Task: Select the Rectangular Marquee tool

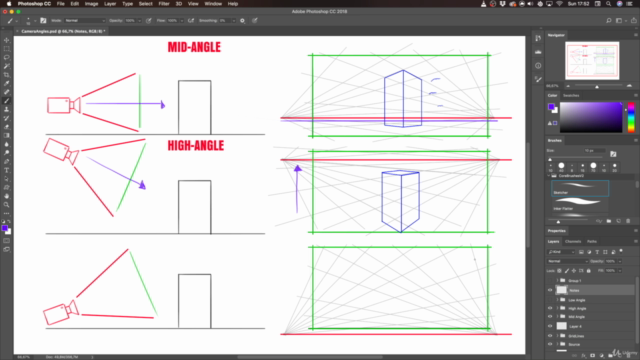Action: [x=7, y=49]
